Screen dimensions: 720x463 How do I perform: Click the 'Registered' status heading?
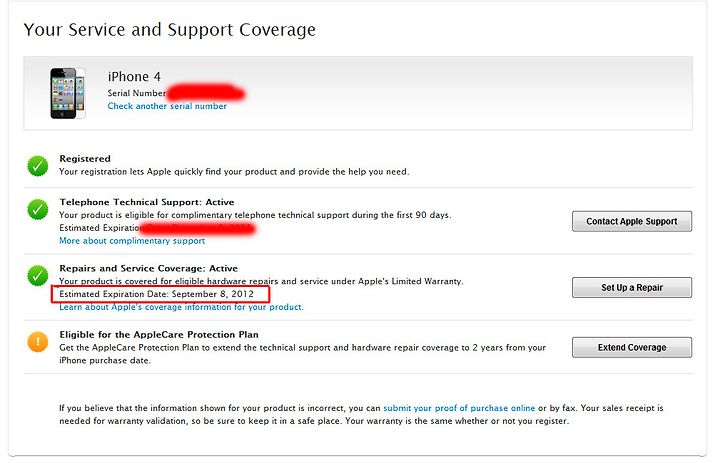(x=85, y=158)
